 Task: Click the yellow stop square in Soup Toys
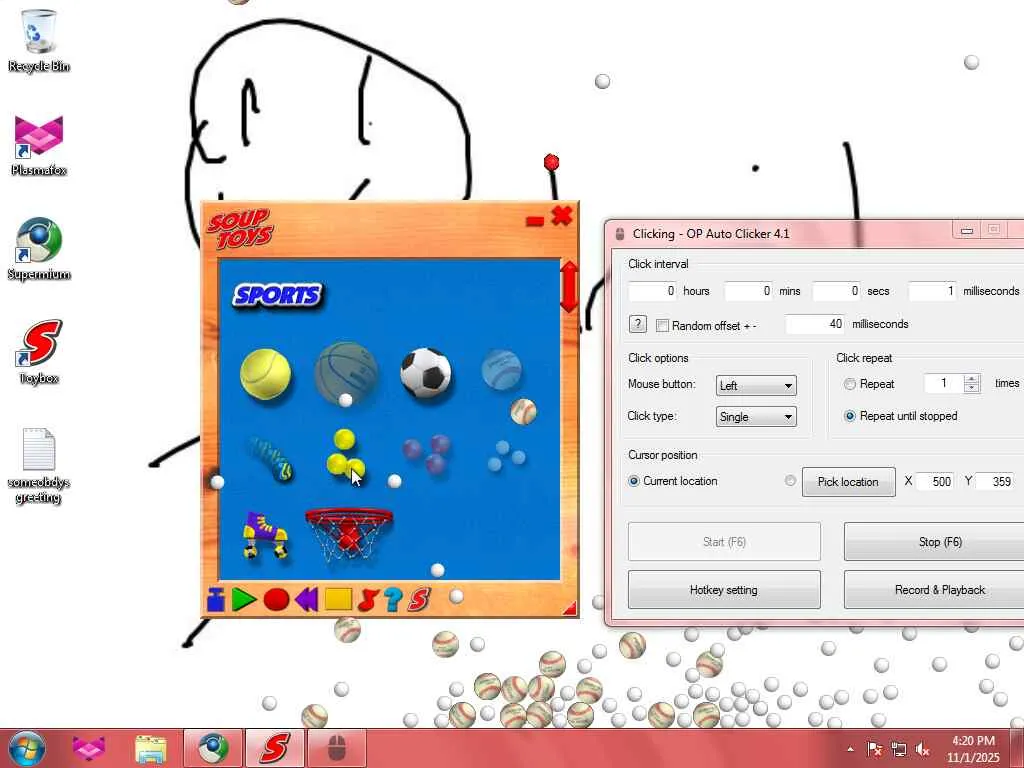(338, 599)
